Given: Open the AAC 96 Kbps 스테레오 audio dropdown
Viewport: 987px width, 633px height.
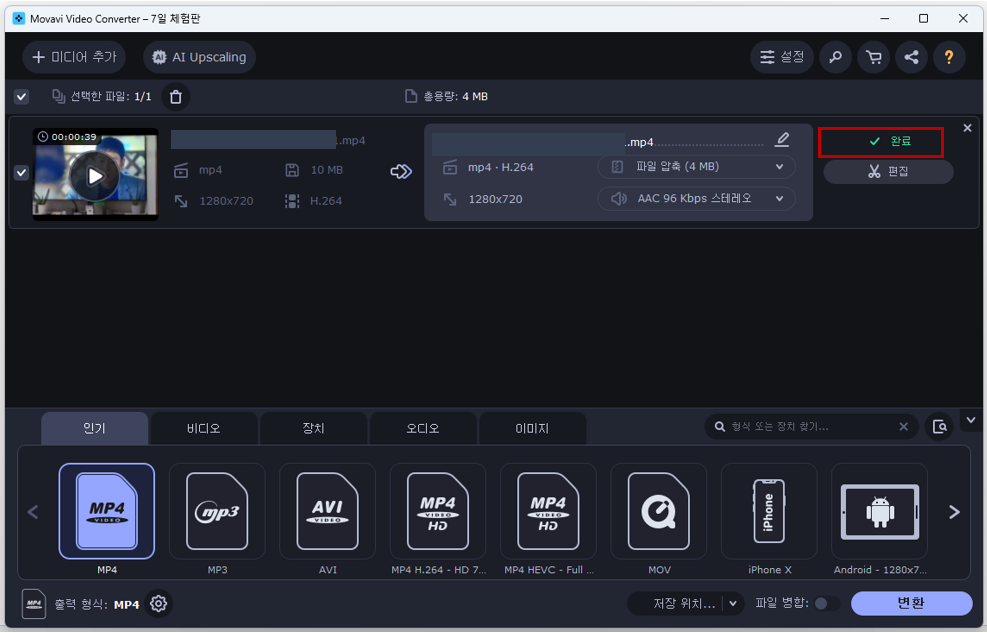Looking at the screenshot, I should pos(696,198).
